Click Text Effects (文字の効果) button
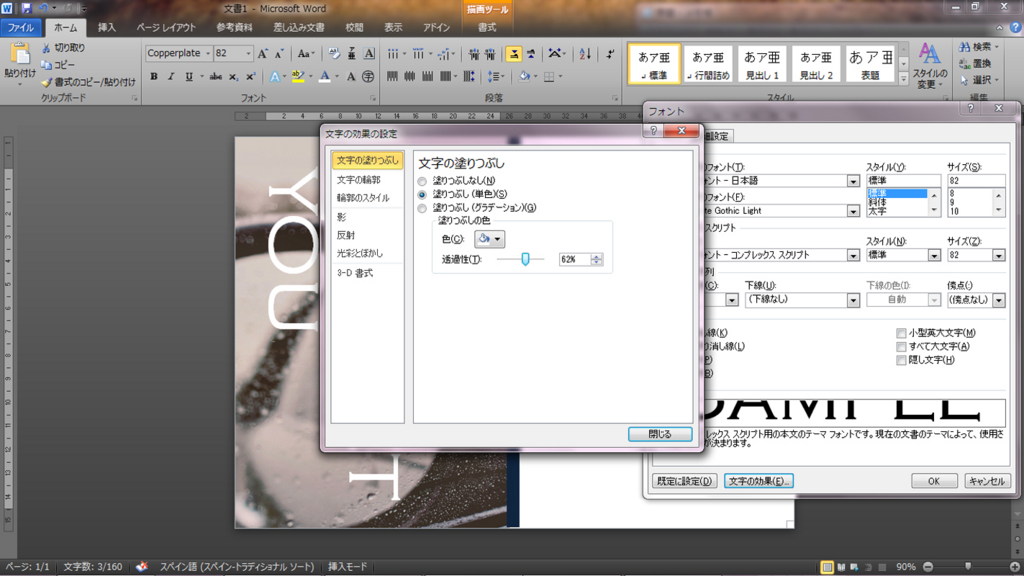Viewport: 1024px width, 576px height. coord(758,481)
